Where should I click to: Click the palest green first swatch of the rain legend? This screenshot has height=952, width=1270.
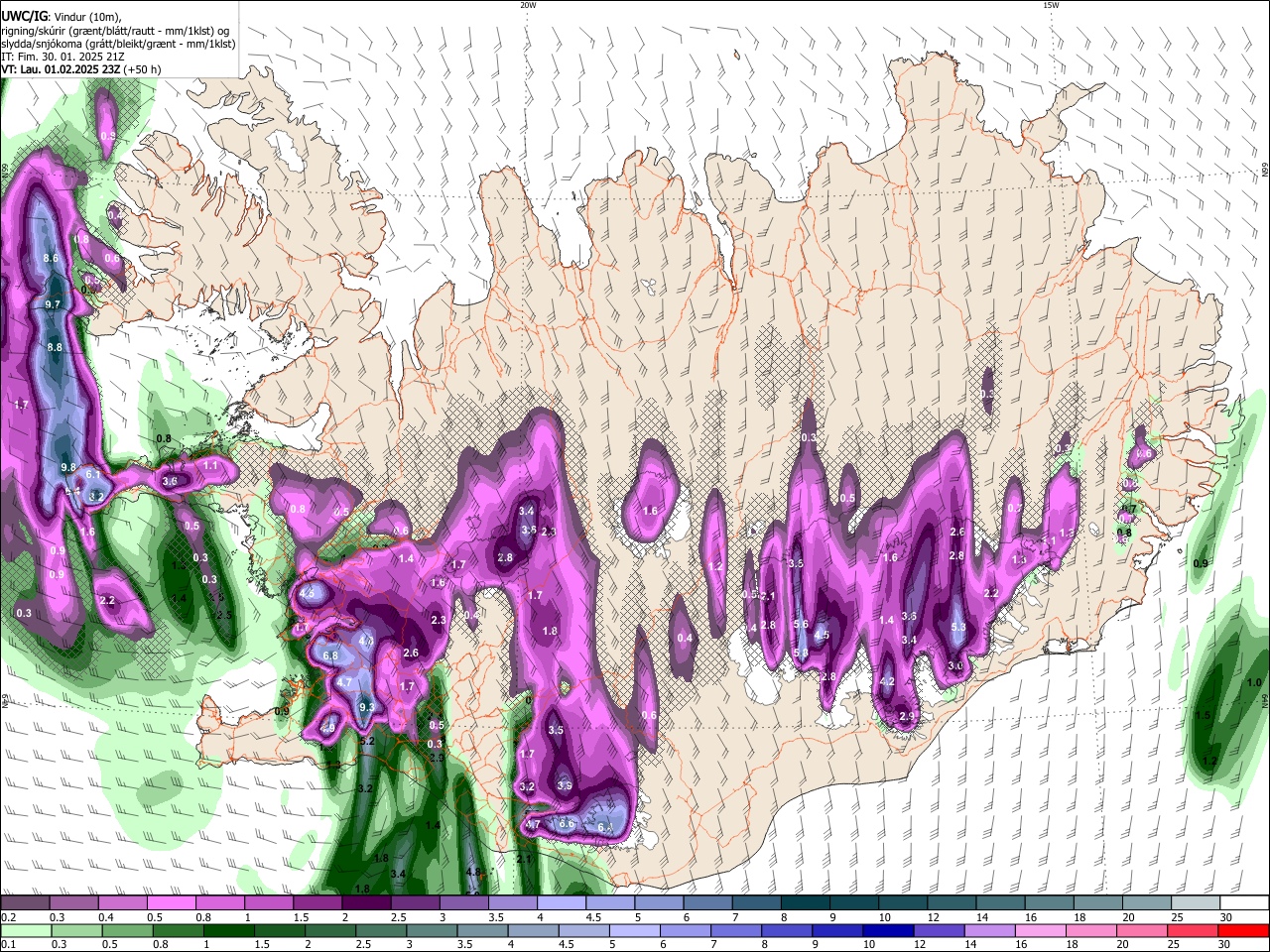click(25, 931)
